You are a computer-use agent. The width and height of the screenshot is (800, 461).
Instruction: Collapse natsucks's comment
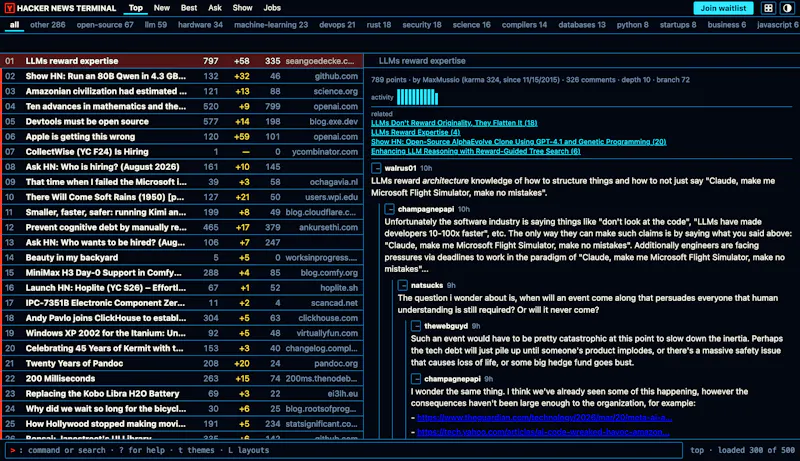403,285
